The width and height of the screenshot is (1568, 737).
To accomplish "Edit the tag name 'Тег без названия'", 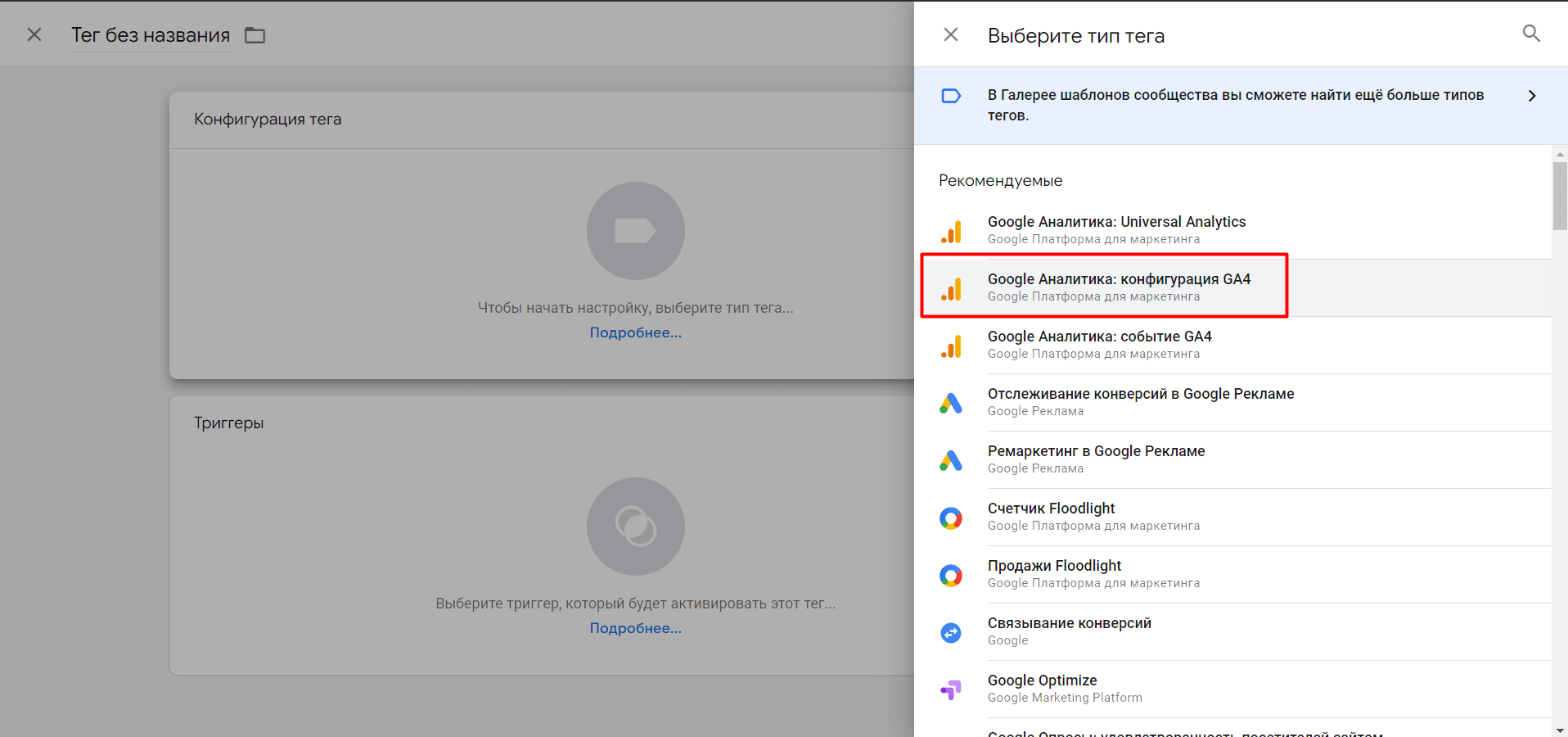I will (x=151, y=35).
